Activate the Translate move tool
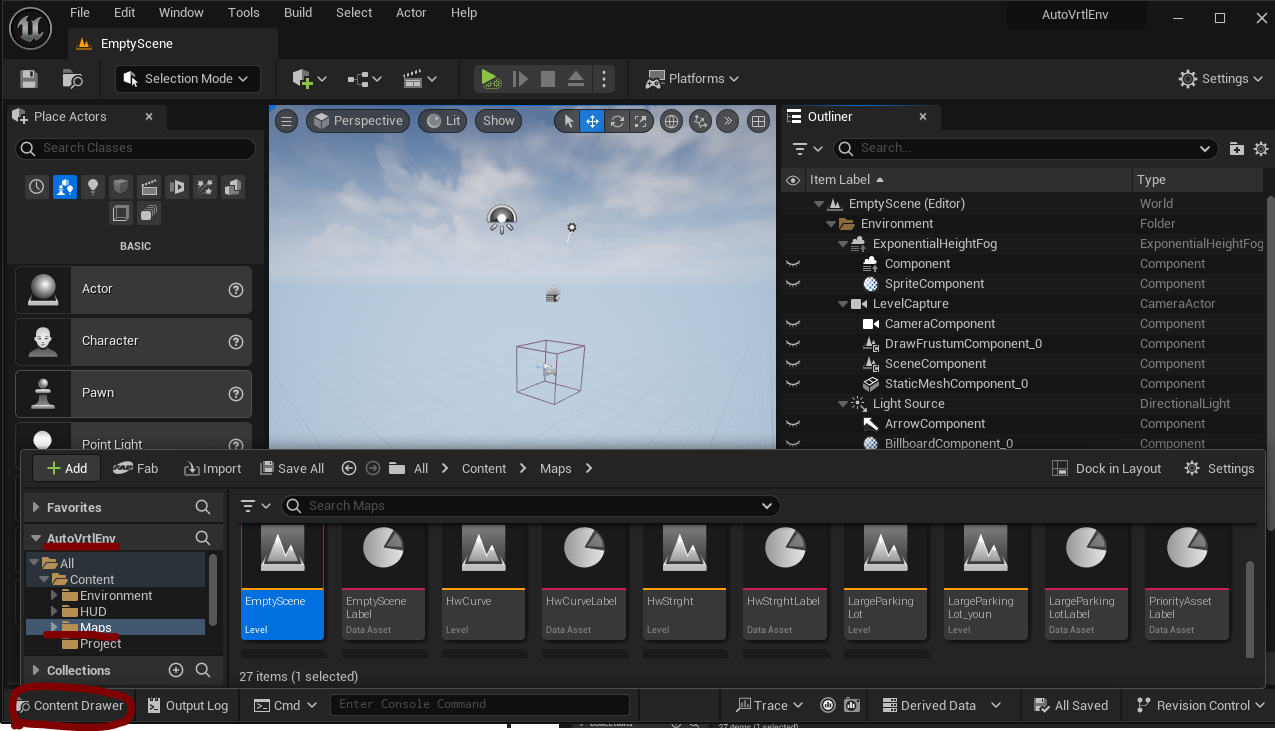Screen dimensions: 1275x731 pos(592,121)
